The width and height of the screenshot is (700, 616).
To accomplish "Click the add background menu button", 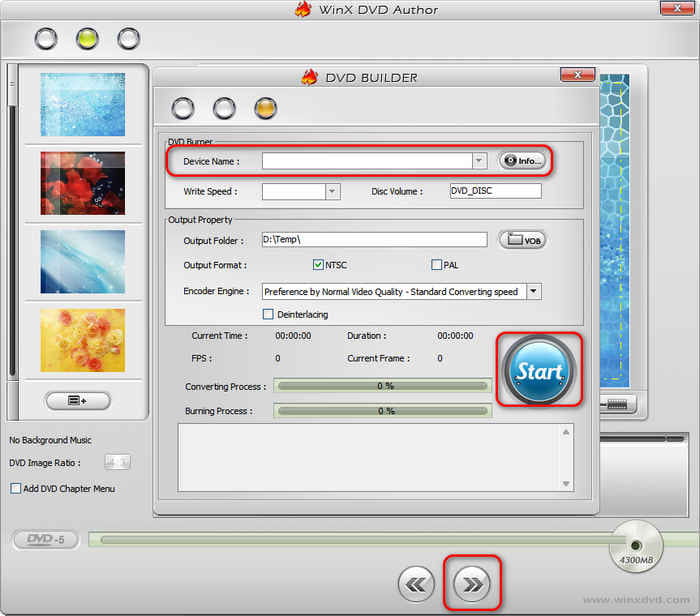I will (78, 400).
